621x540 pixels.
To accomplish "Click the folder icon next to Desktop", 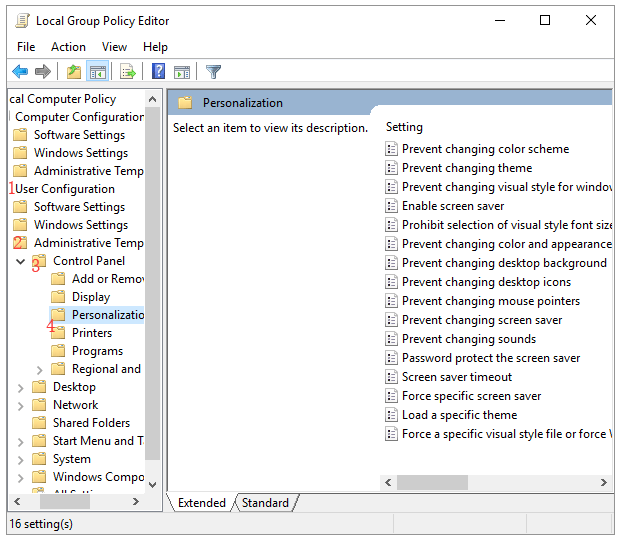I will (39, 387).
